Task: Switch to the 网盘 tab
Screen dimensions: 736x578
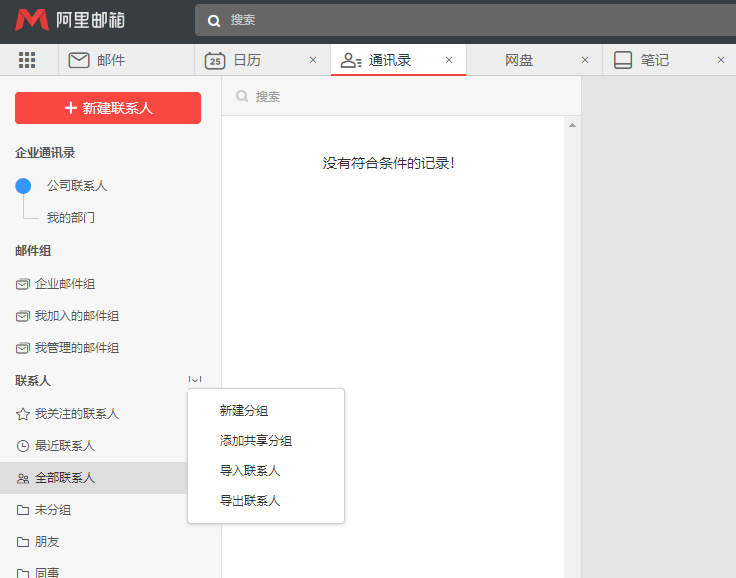Action: coord(519,60)
